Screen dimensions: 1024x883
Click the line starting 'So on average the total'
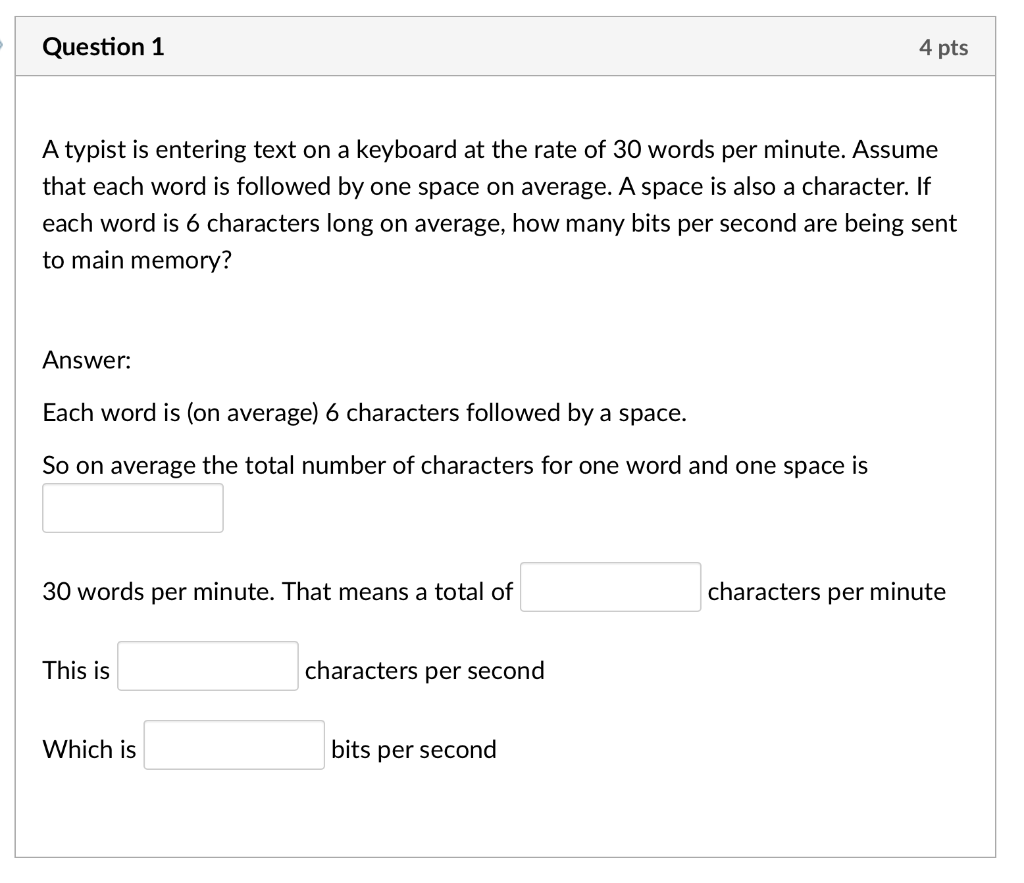click(x=455, y=466)
